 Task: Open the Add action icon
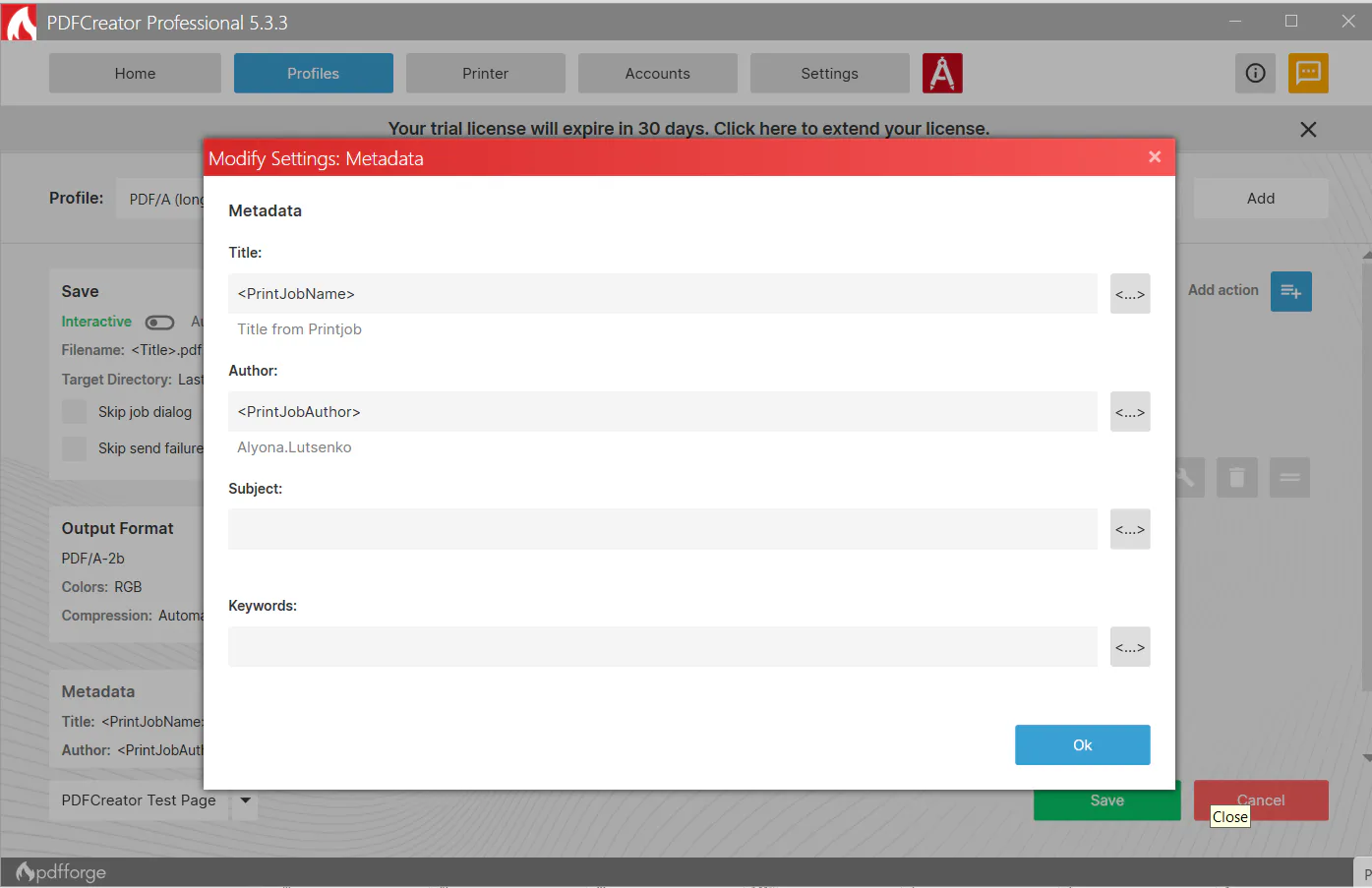click(x=1290, y=291)
